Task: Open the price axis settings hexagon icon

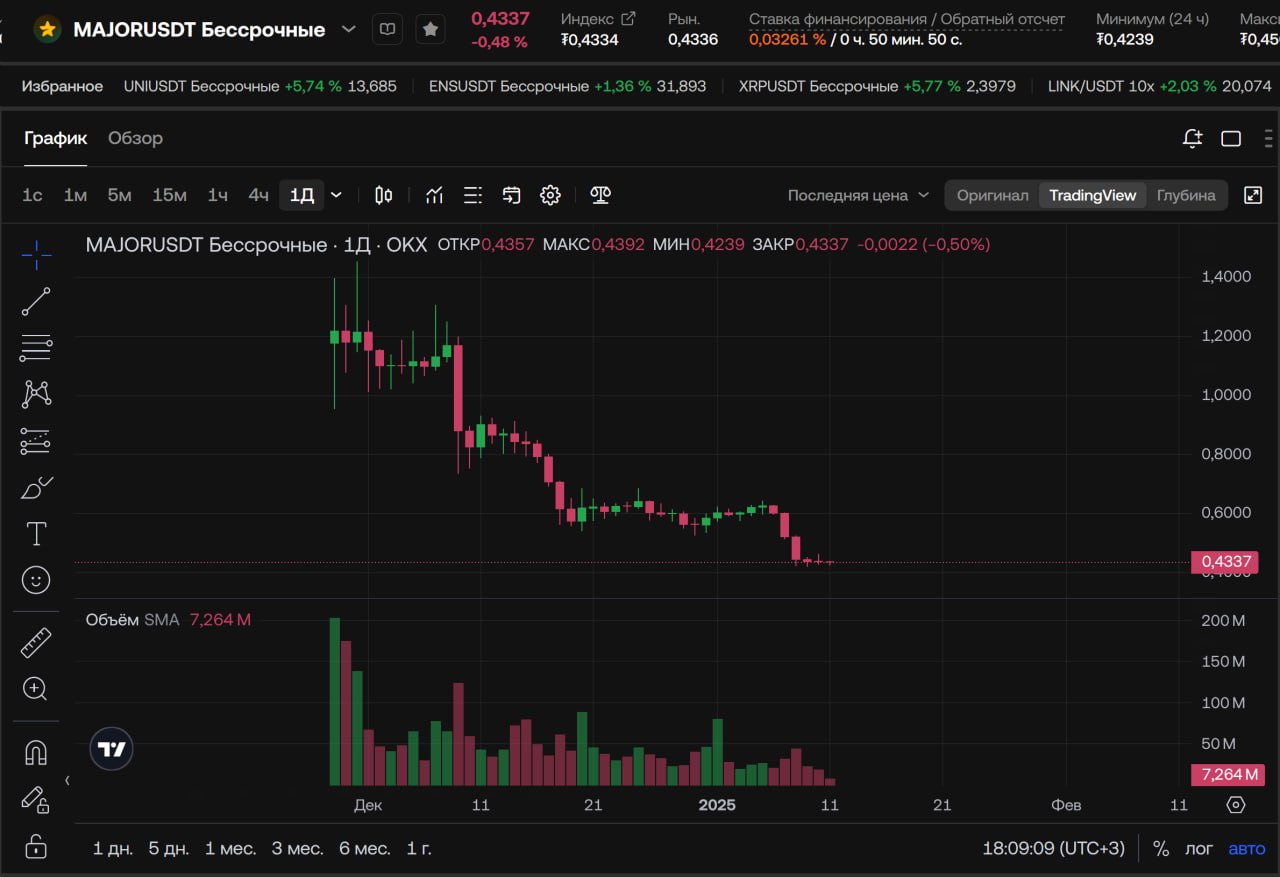Action: click(x=1236, y=805)
